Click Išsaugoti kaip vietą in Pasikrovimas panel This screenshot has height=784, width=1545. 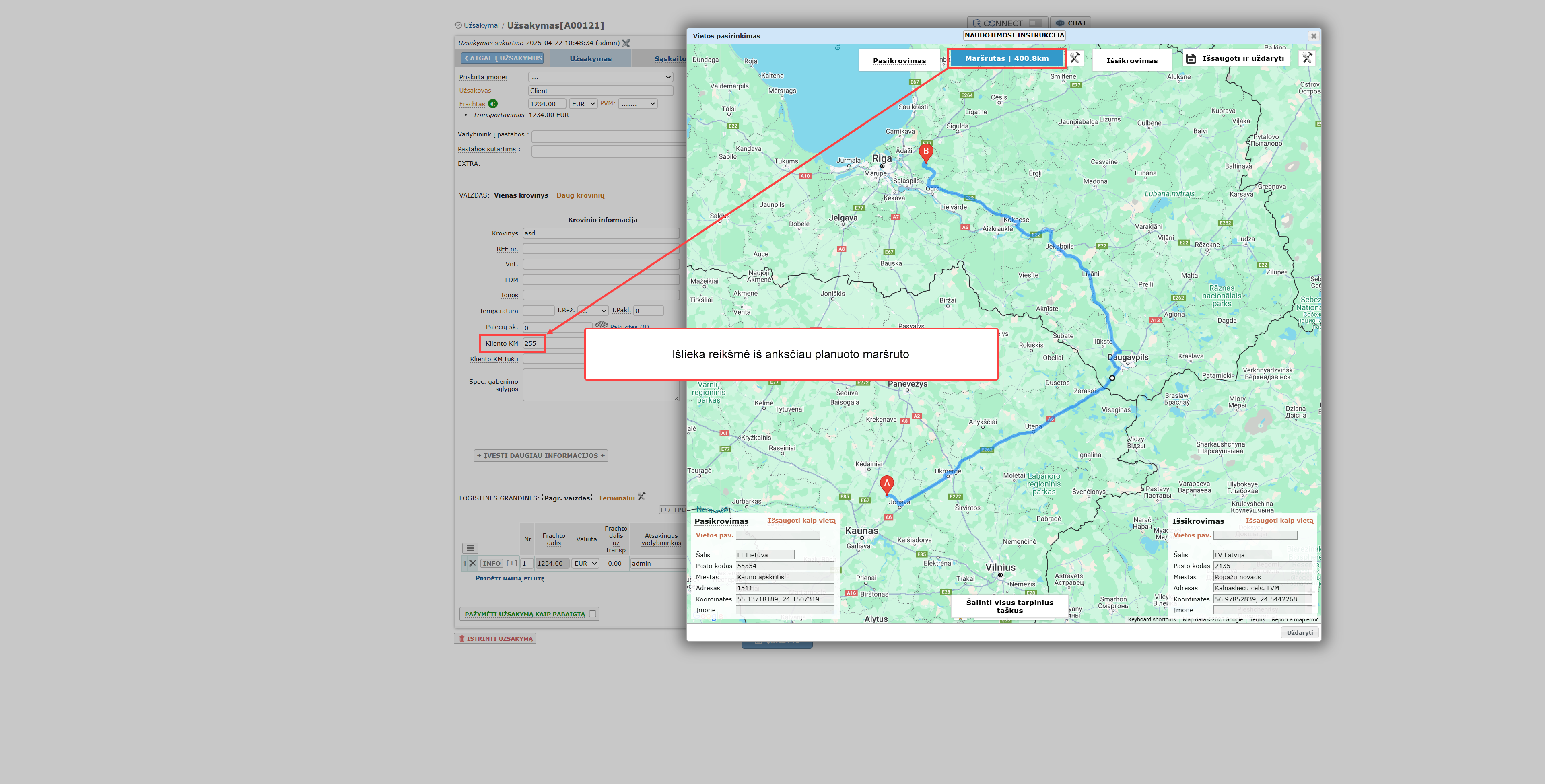click(x=801, y=521)
